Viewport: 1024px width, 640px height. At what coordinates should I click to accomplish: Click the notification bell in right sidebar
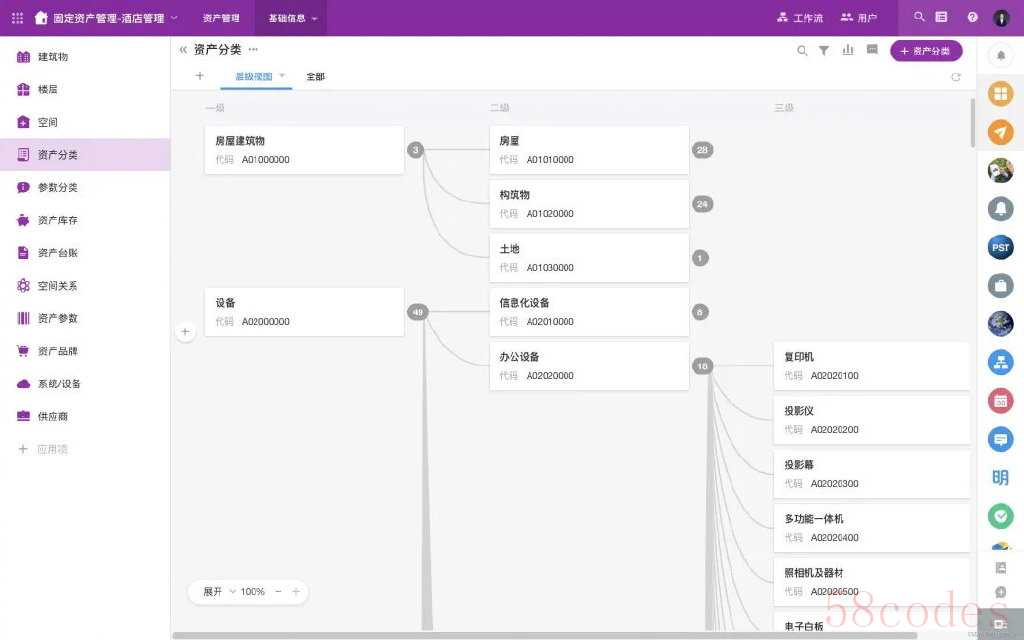pos(1001,55)
